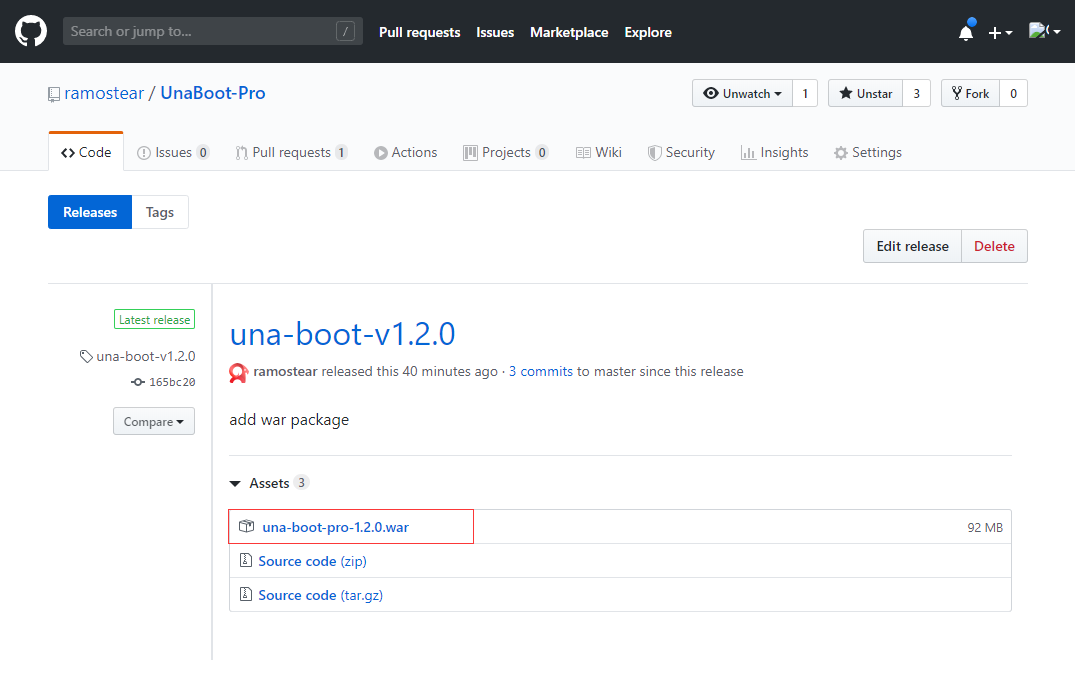The width and height of the screenshot is (1075, 685).
Task: Click the red Delete button
Action: click(994, 246)
